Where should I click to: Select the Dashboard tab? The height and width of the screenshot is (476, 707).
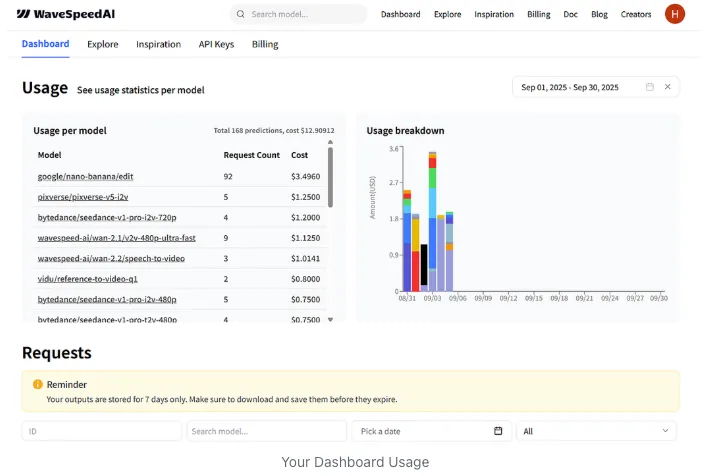(x=46, y=44)
